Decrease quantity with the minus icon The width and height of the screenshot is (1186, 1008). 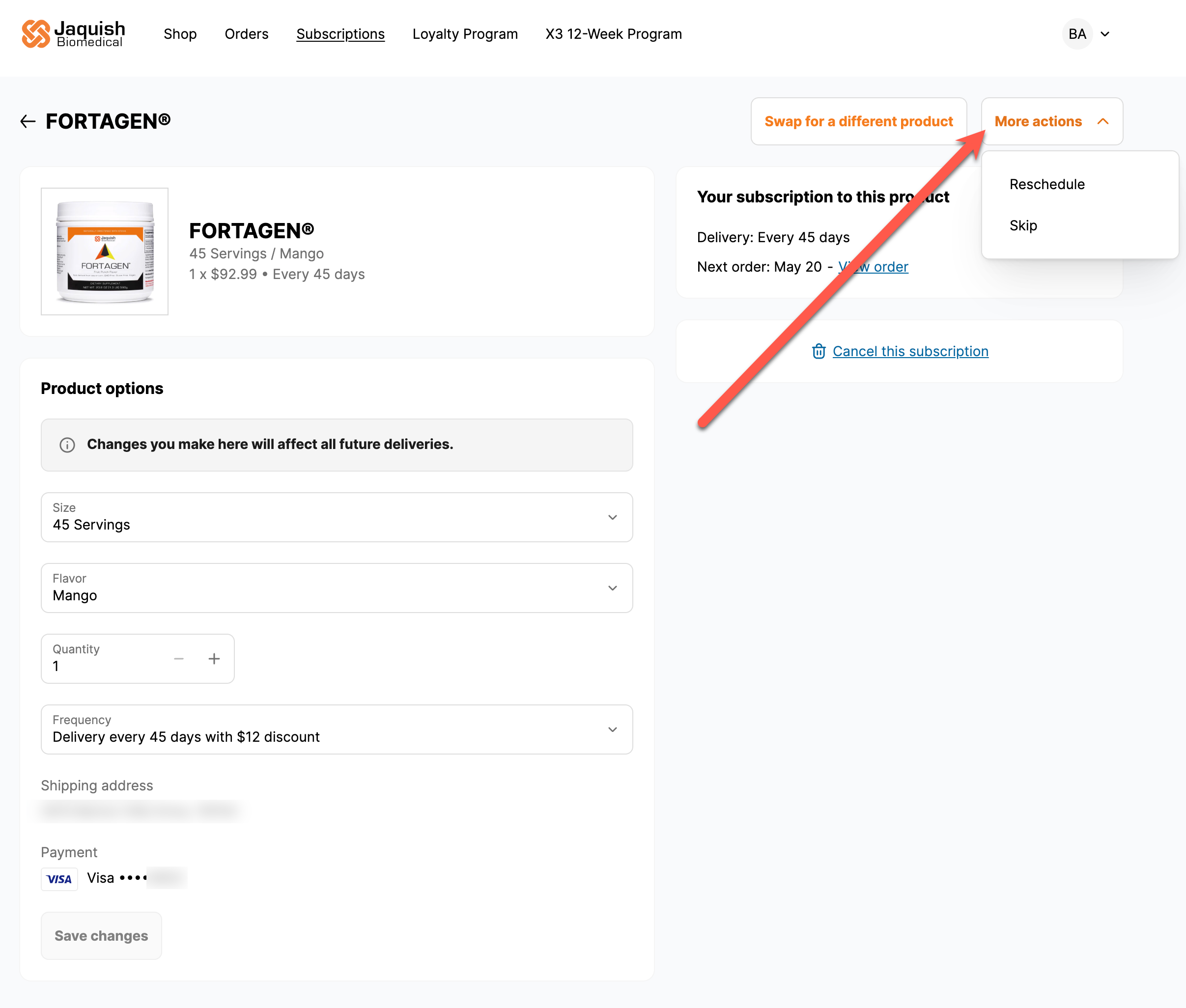pyautogui.click(x=179, y=659)
